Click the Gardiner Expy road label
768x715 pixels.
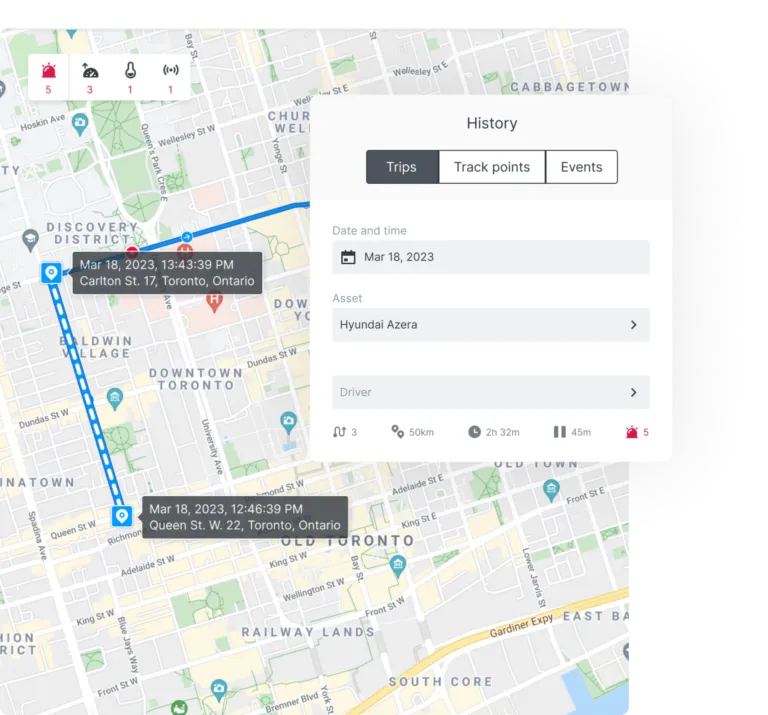tap(521, 626)
